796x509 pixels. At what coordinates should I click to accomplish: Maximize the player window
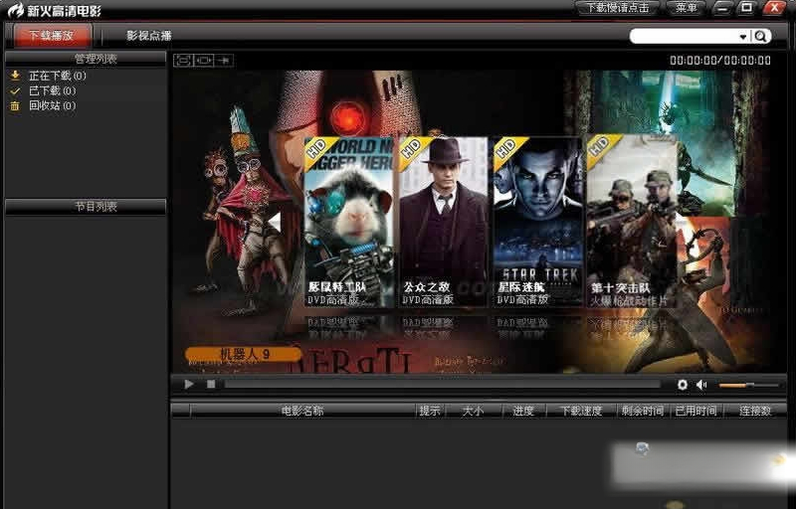click(x=746, y=8)
